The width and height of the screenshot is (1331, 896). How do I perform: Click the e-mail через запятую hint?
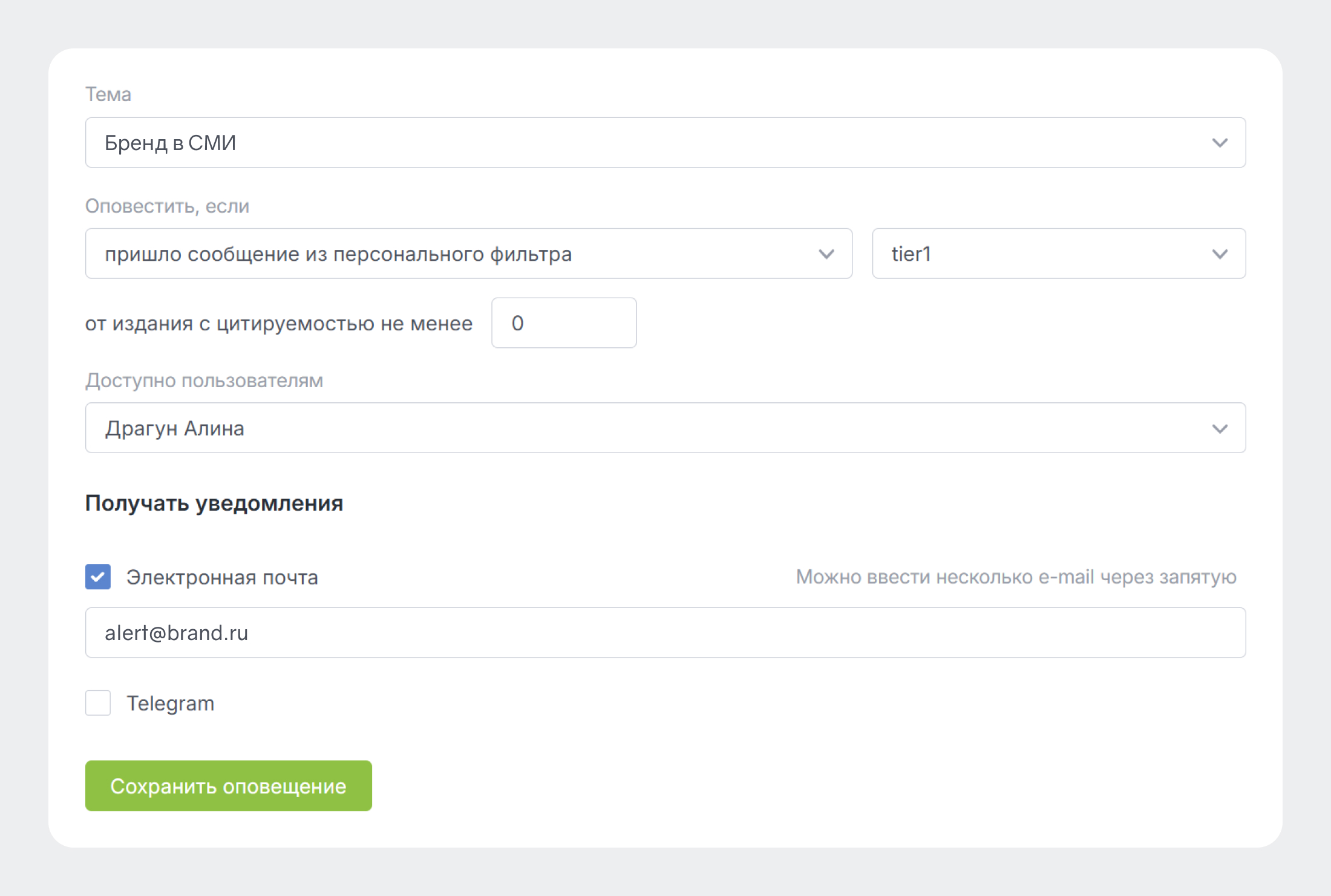(1016, 577)
